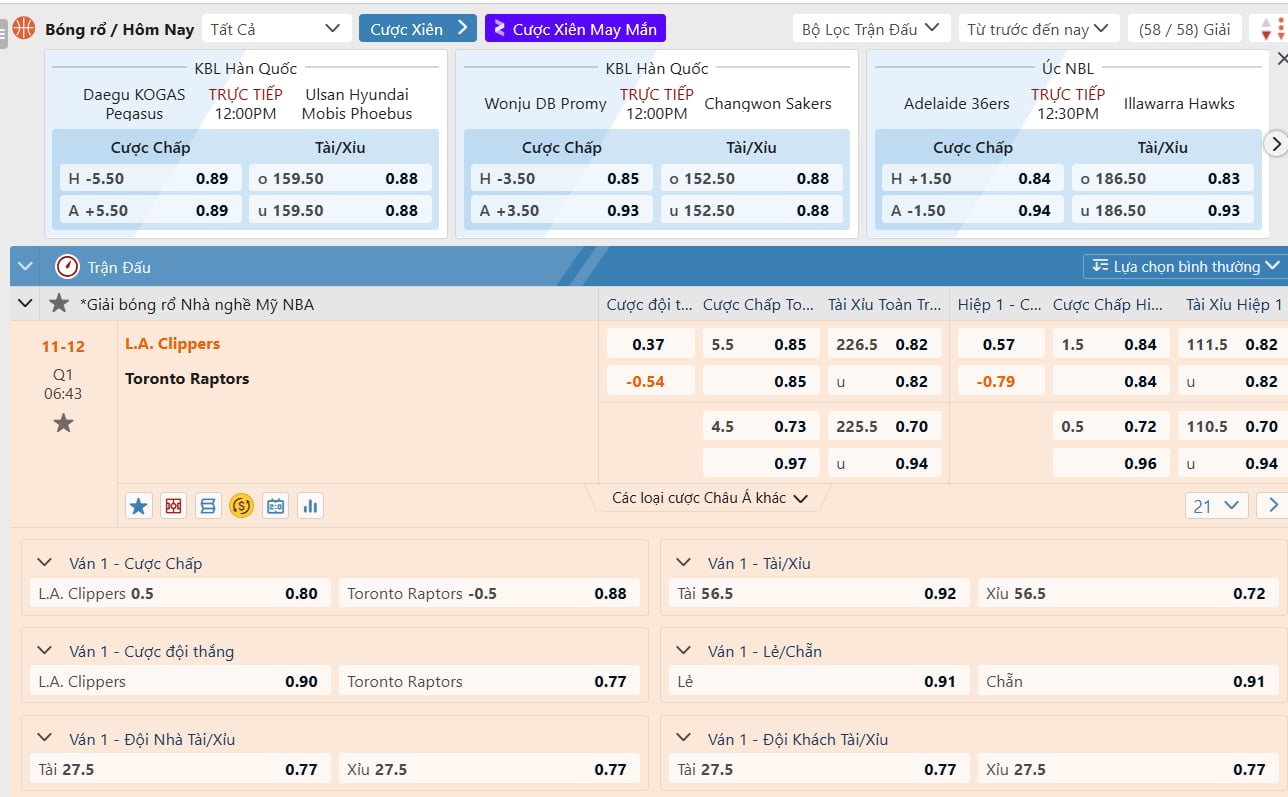Select away team Xỉu 27.5 at 0.77

1128,769
